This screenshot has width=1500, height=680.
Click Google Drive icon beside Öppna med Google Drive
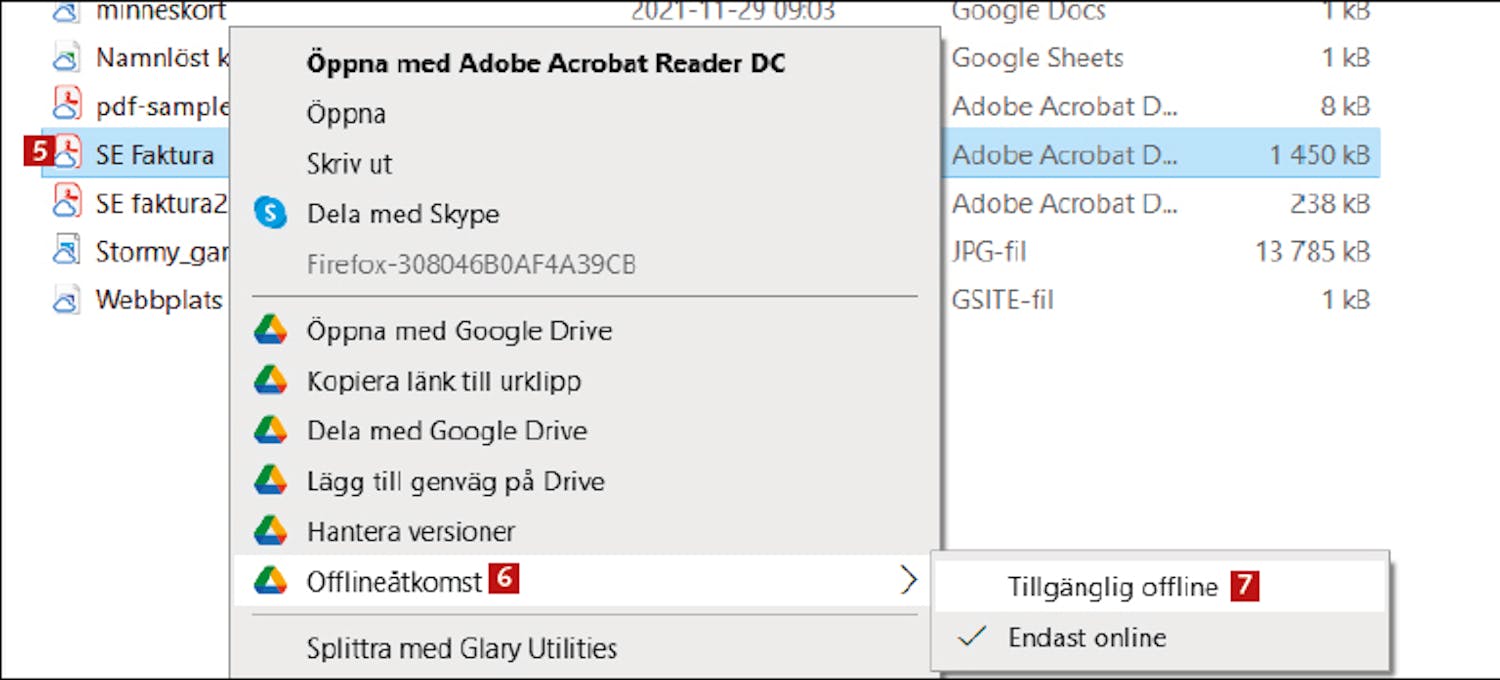[x=270, y=331]
